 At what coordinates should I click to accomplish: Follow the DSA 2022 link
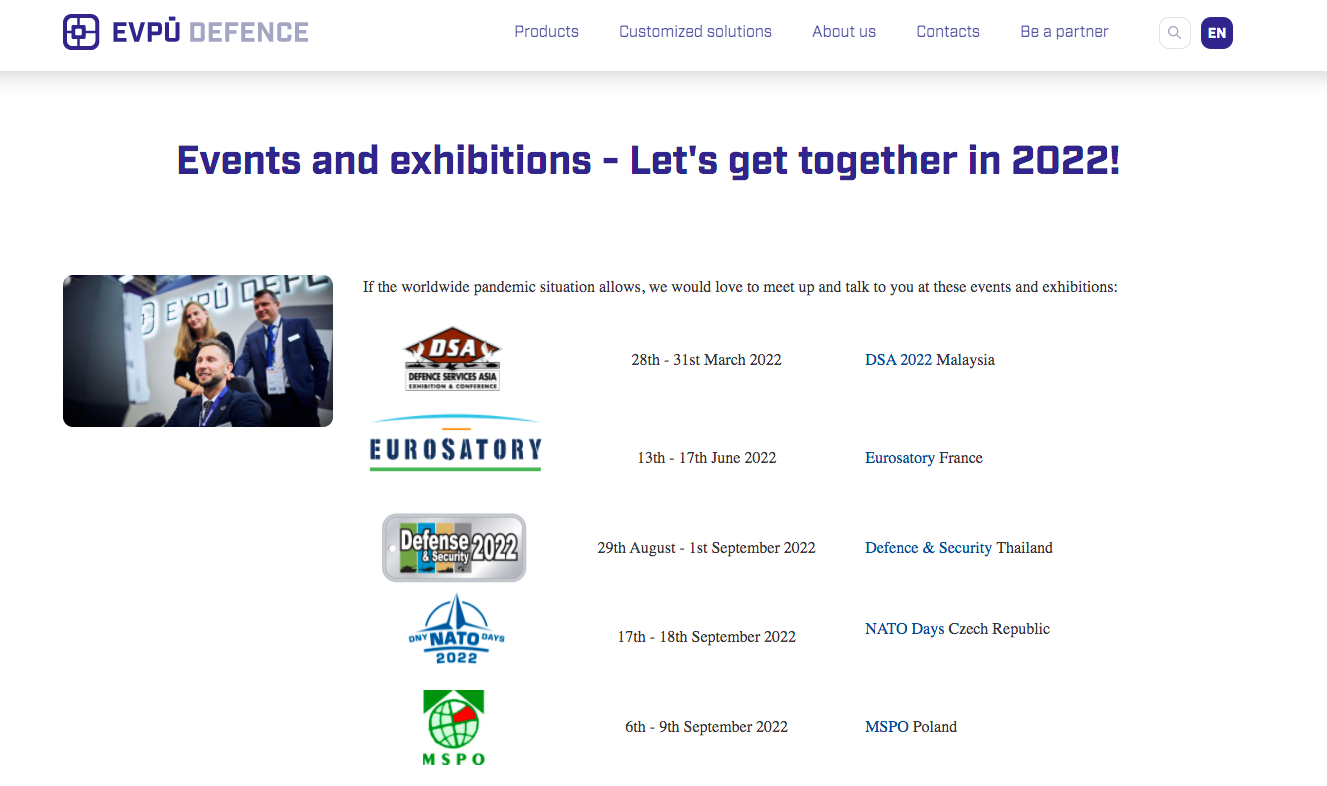[898, 360]
